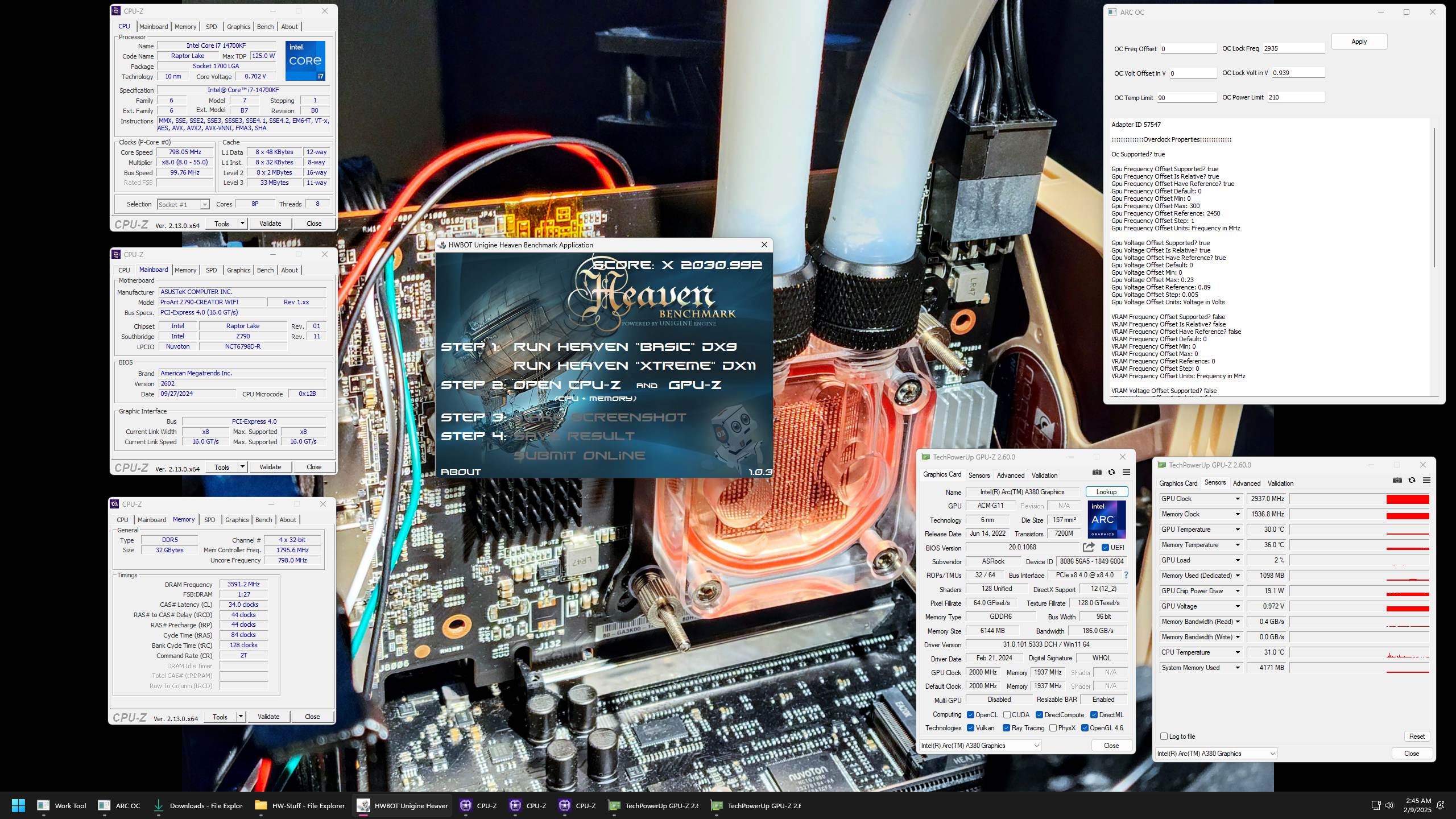The width and height of the screenshot is (1456, 819).
Task: Click the Apply button in ARC OC
Action: pos(1359,42)
